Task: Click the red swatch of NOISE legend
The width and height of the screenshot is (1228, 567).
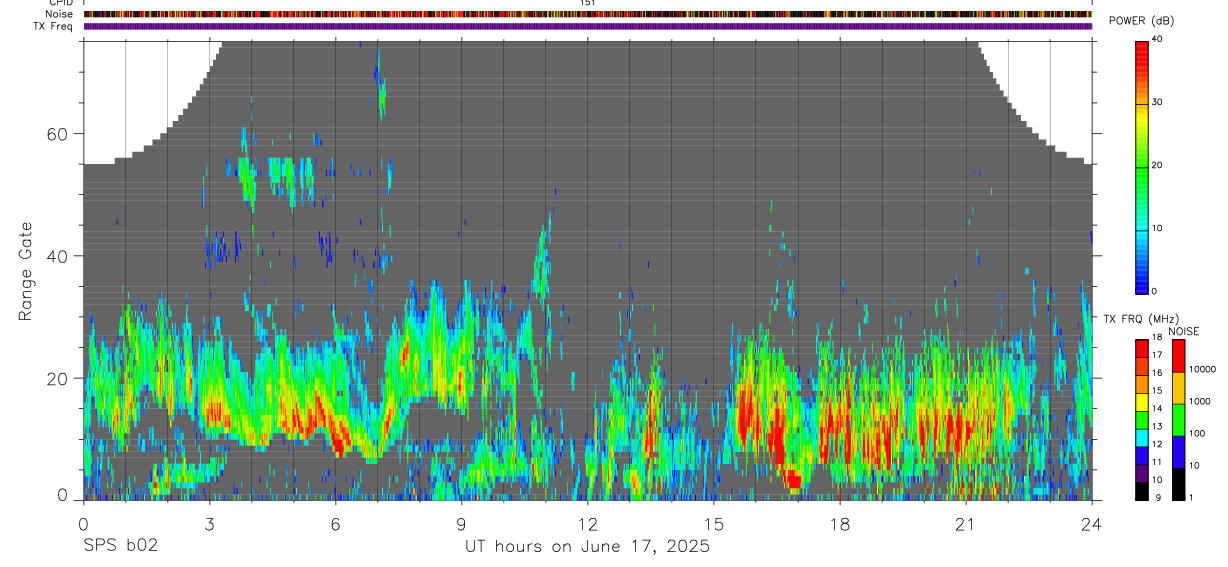Action: point(1178,357)
